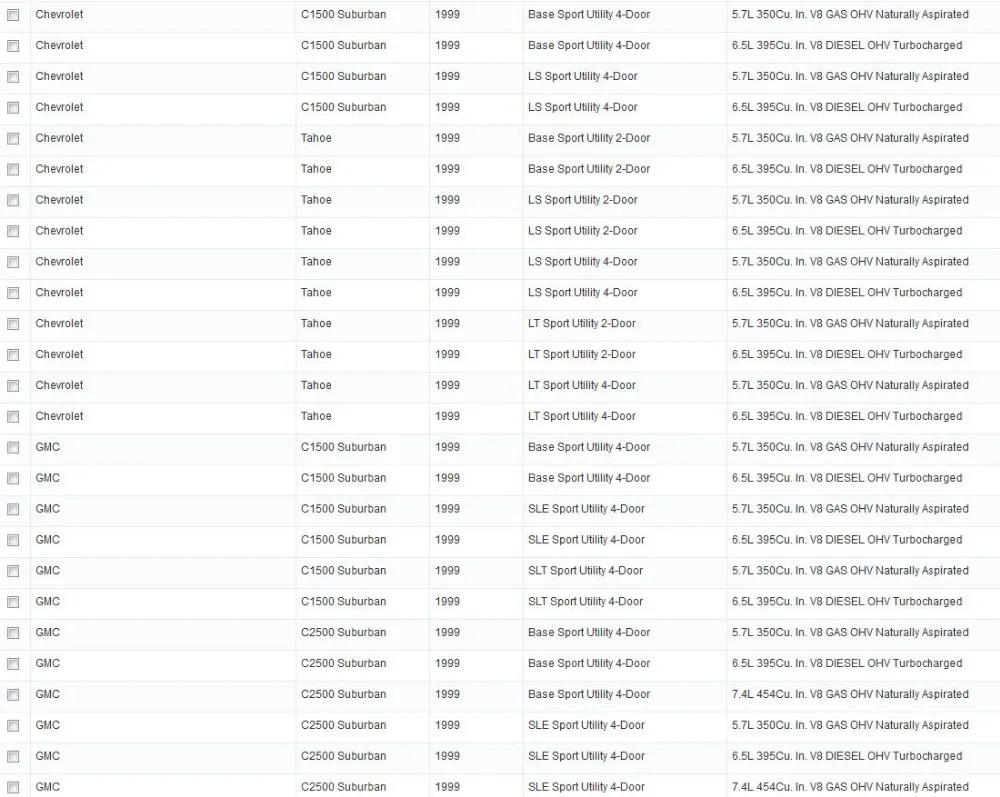1000x797 pixels.
Task: Tick the GMC C1500 Suburban SLT 6.5L diesel checkbox
Action: click(13, 603)
